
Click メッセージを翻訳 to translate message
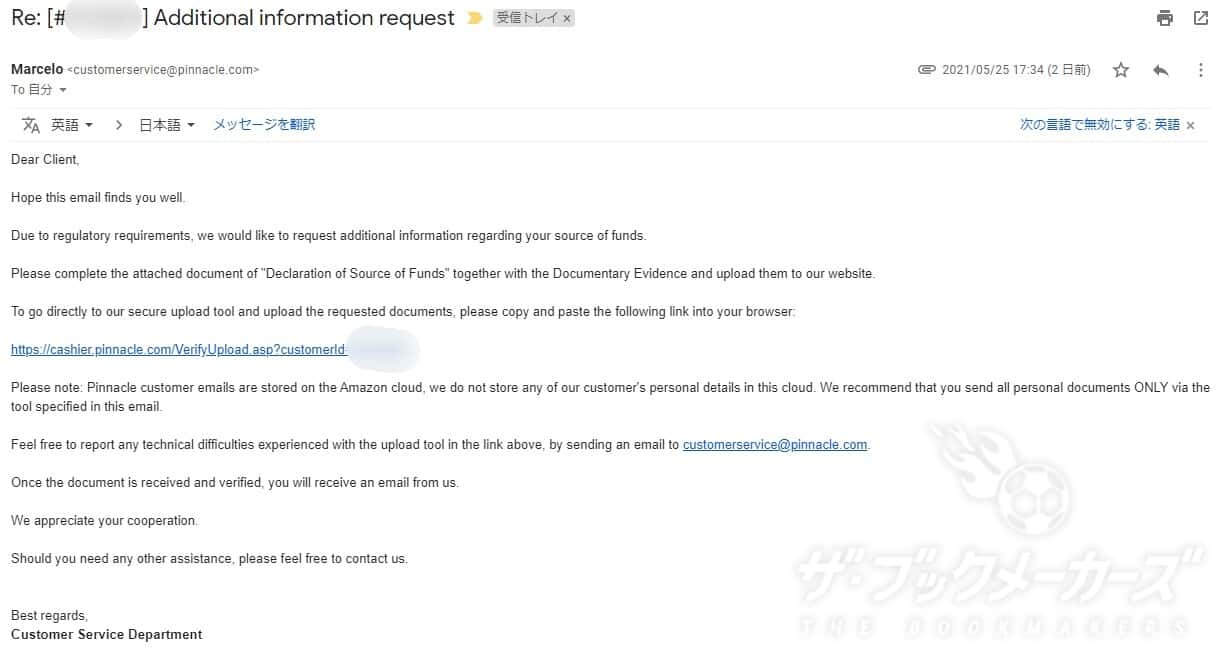[x=264, y=125]
